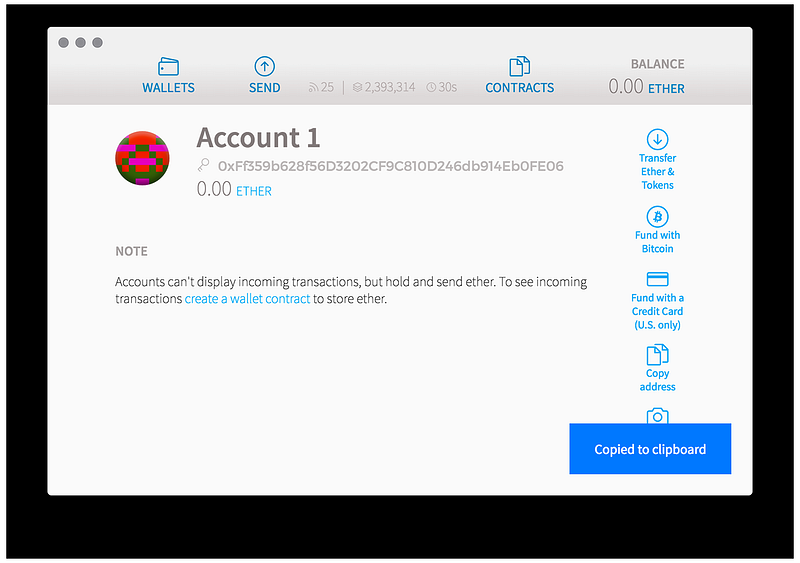Click the credit card funding icon
The height and width of the screenshot is (563, 800).
(x=657, y=279)
